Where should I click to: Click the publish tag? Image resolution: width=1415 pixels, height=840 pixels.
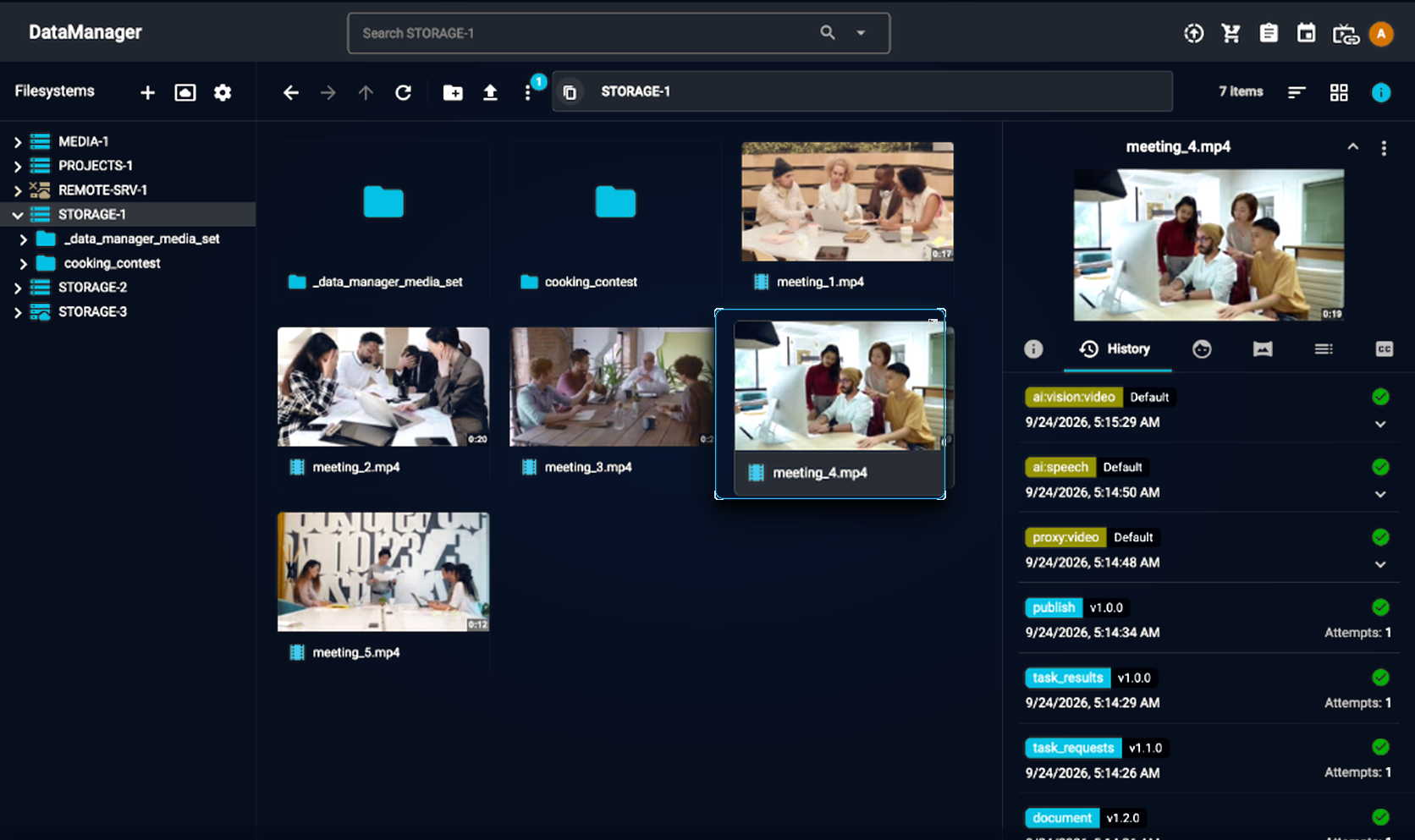pos(1054,607)
